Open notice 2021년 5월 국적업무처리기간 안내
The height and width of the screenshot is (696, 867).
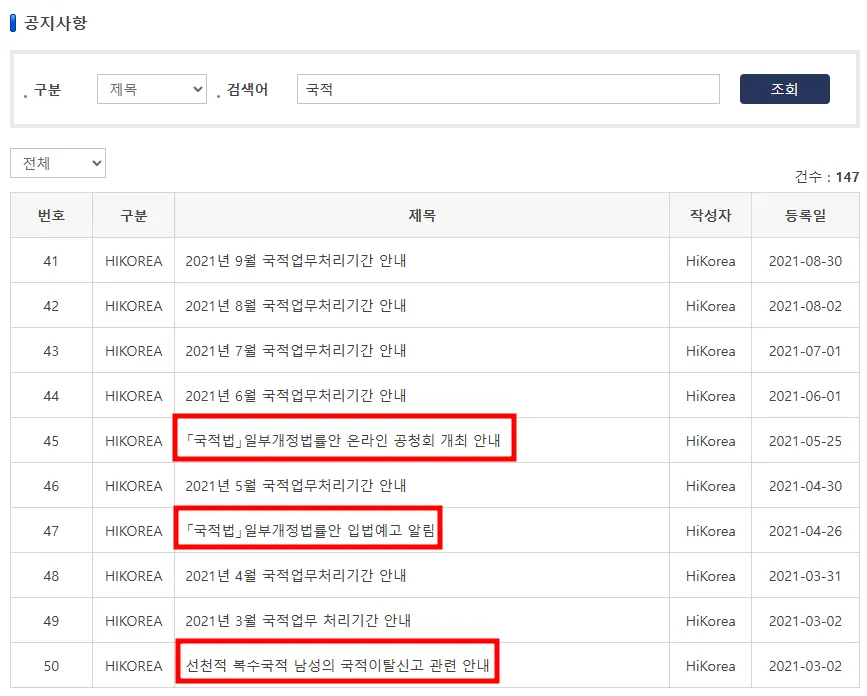[296, 486]
